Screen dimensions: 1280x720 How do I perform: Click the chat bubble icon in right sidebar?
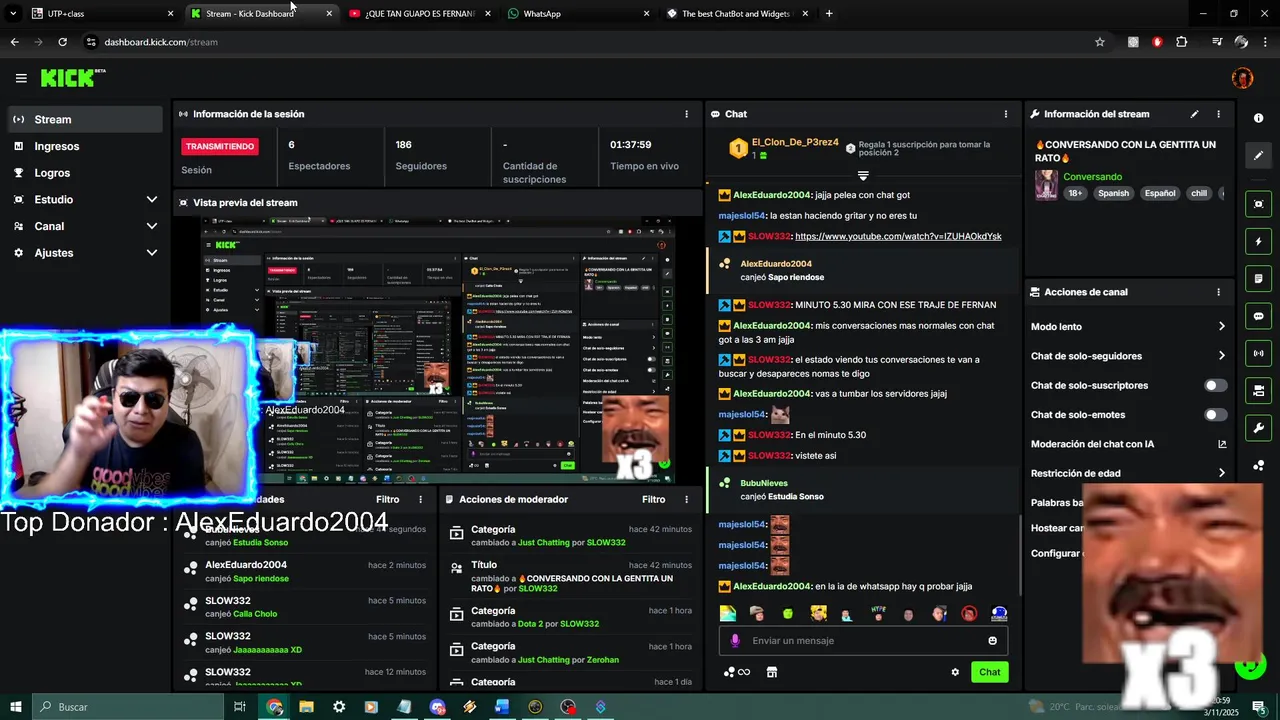pyautogui.click(x=1258, y=316)
